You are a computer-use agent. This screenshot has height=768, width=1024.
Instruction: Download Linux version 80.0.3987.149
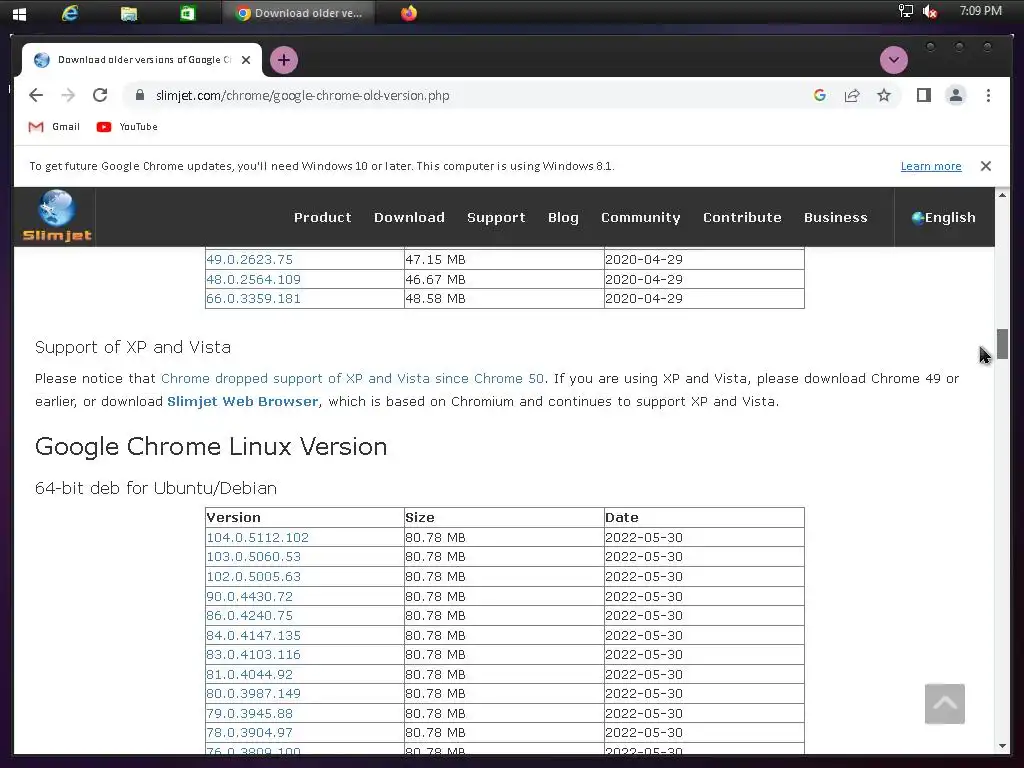253,694
